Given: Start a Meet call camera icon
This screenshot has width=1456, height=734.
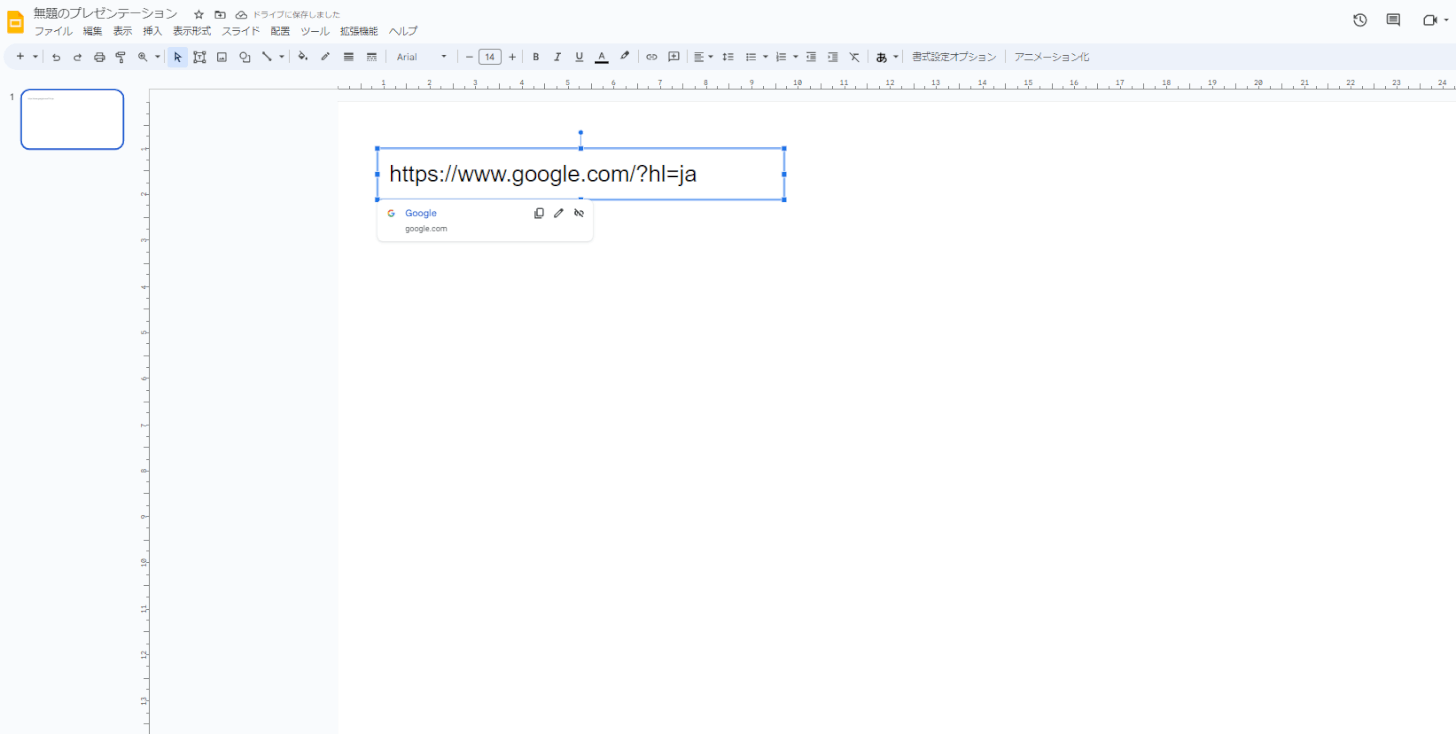Looking at the screenshot, I should (x=1429, y=20).
